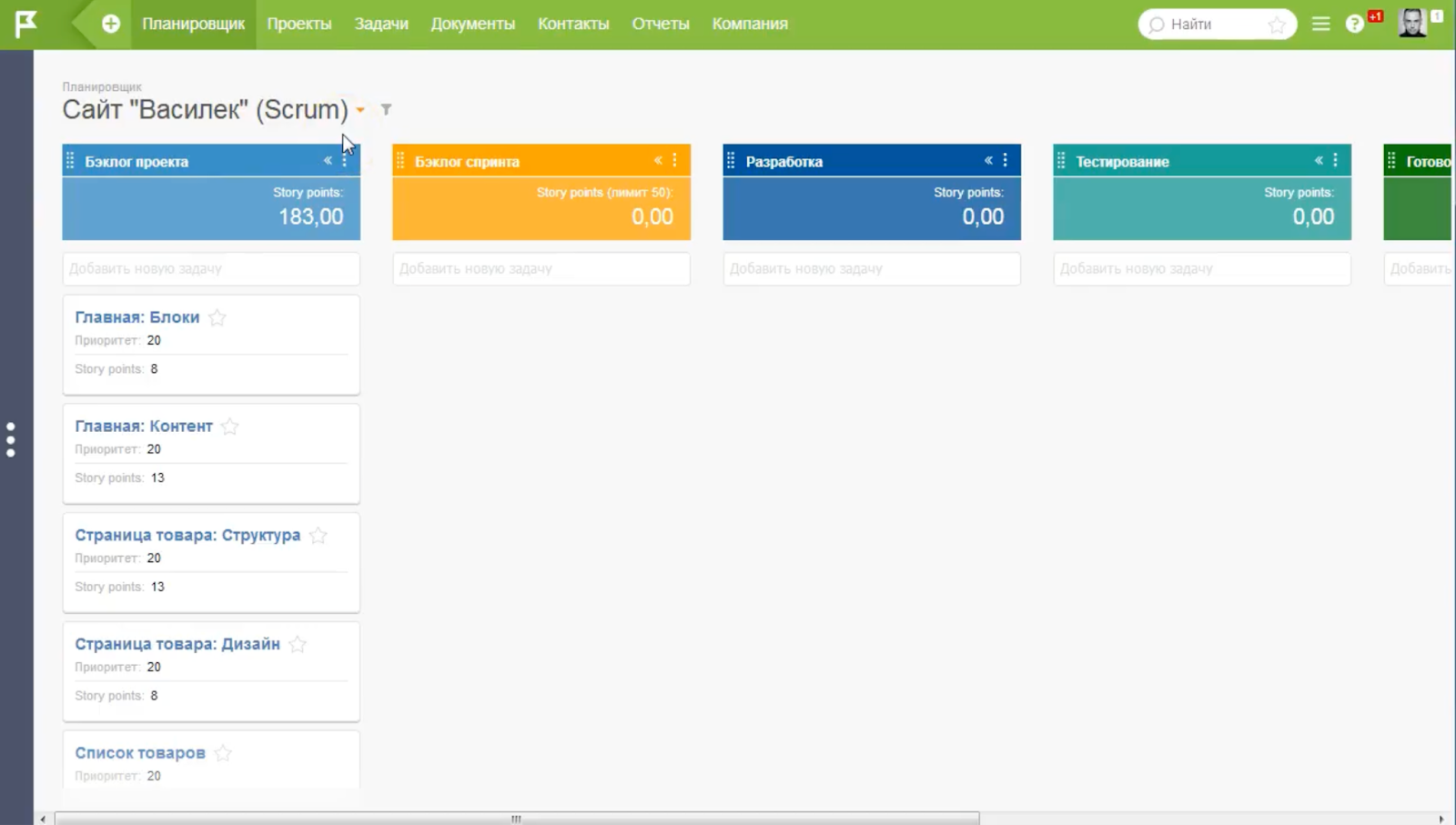
Task: Open the 'Отчеты' menu
Action: (x=661, y=24)
